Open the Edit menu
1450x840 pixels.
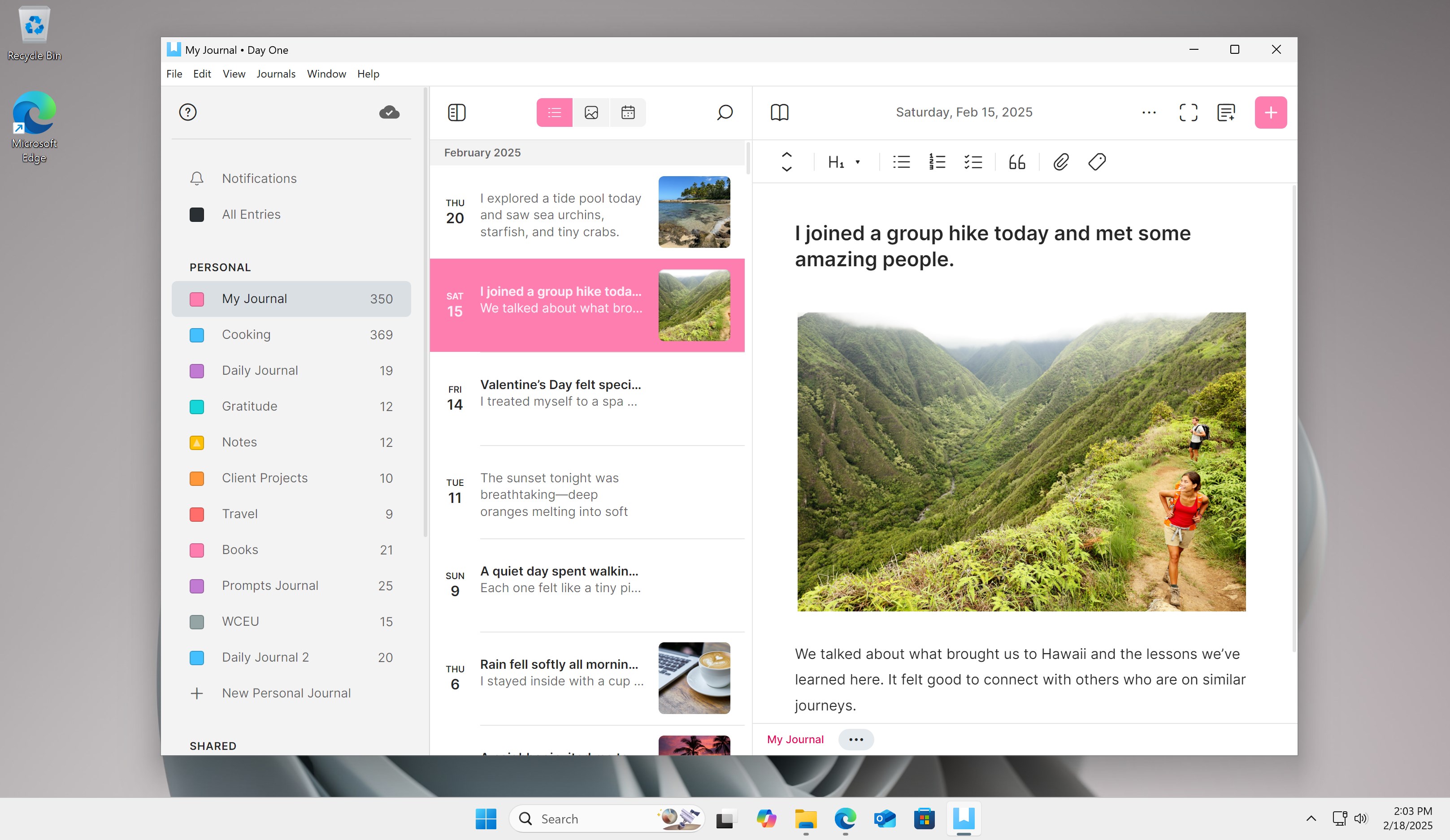[201, 74]
